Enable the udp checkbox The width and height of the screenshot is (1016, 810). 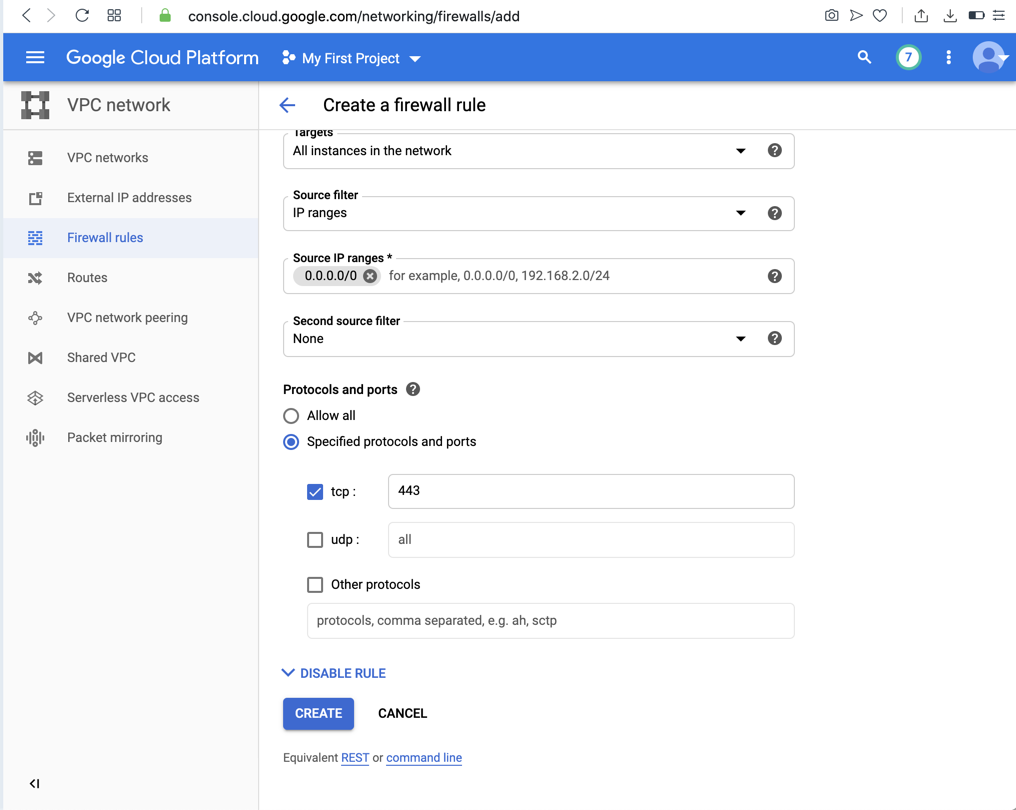pos(315,540)
